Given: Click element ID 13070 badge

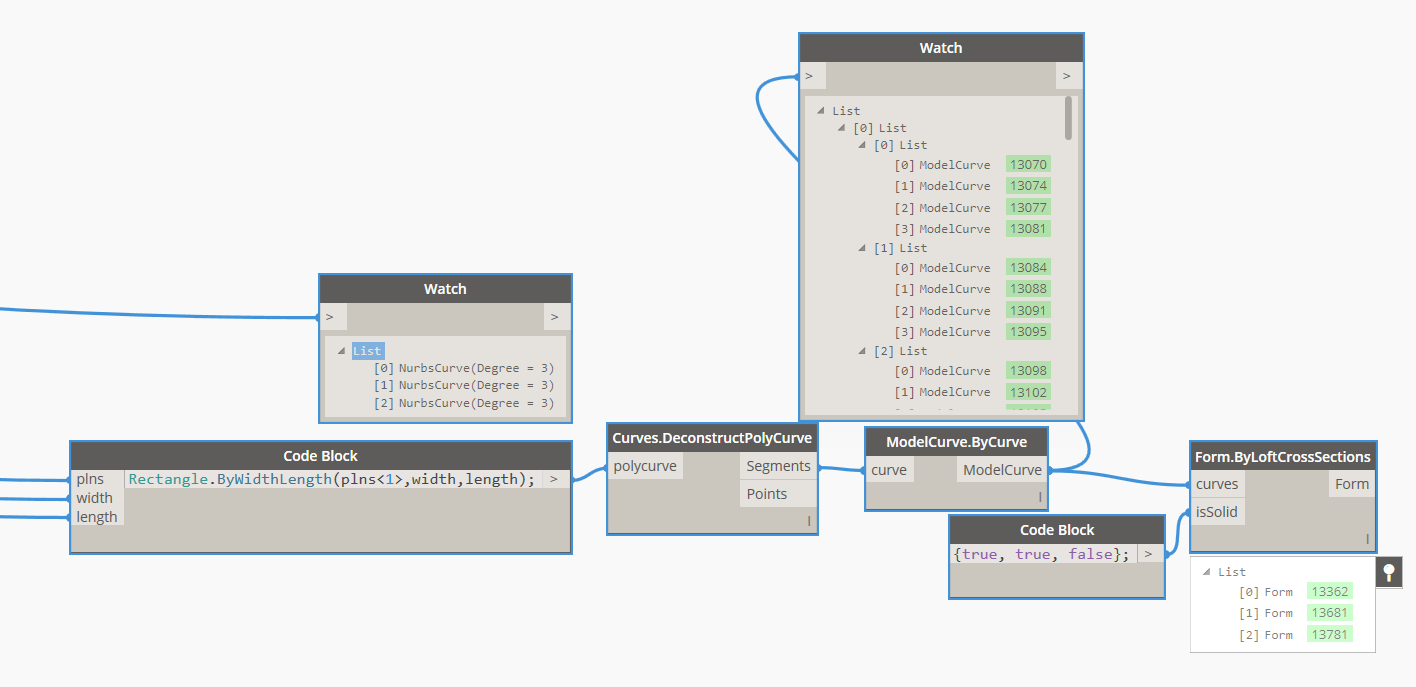Looking at the screenshot, I should (1028, 165).
